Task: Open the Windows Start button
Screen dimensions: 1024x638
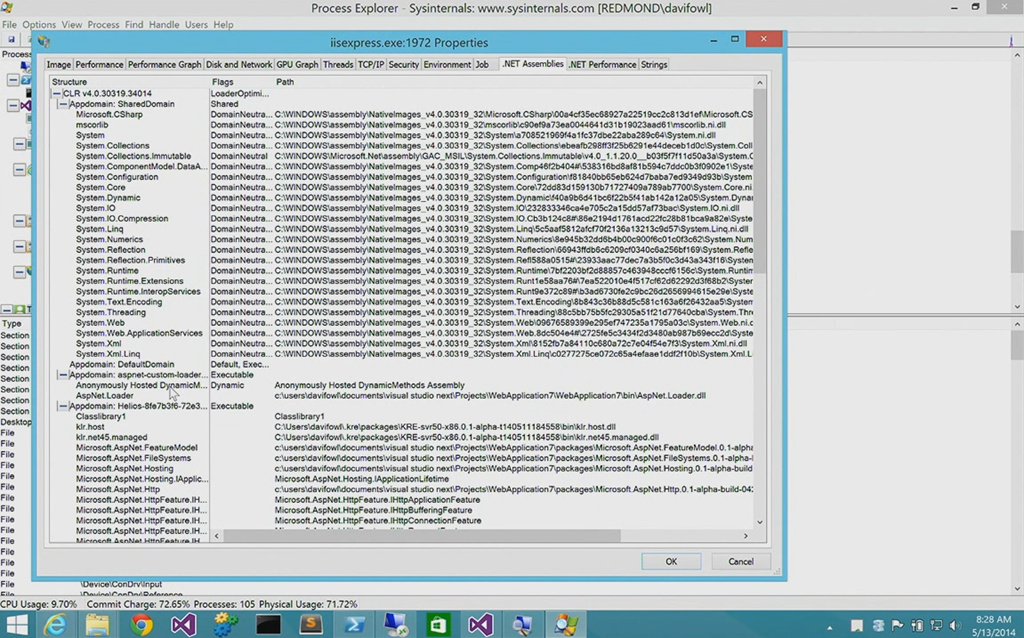Action: pyautogui.click(x=17, y=625)
